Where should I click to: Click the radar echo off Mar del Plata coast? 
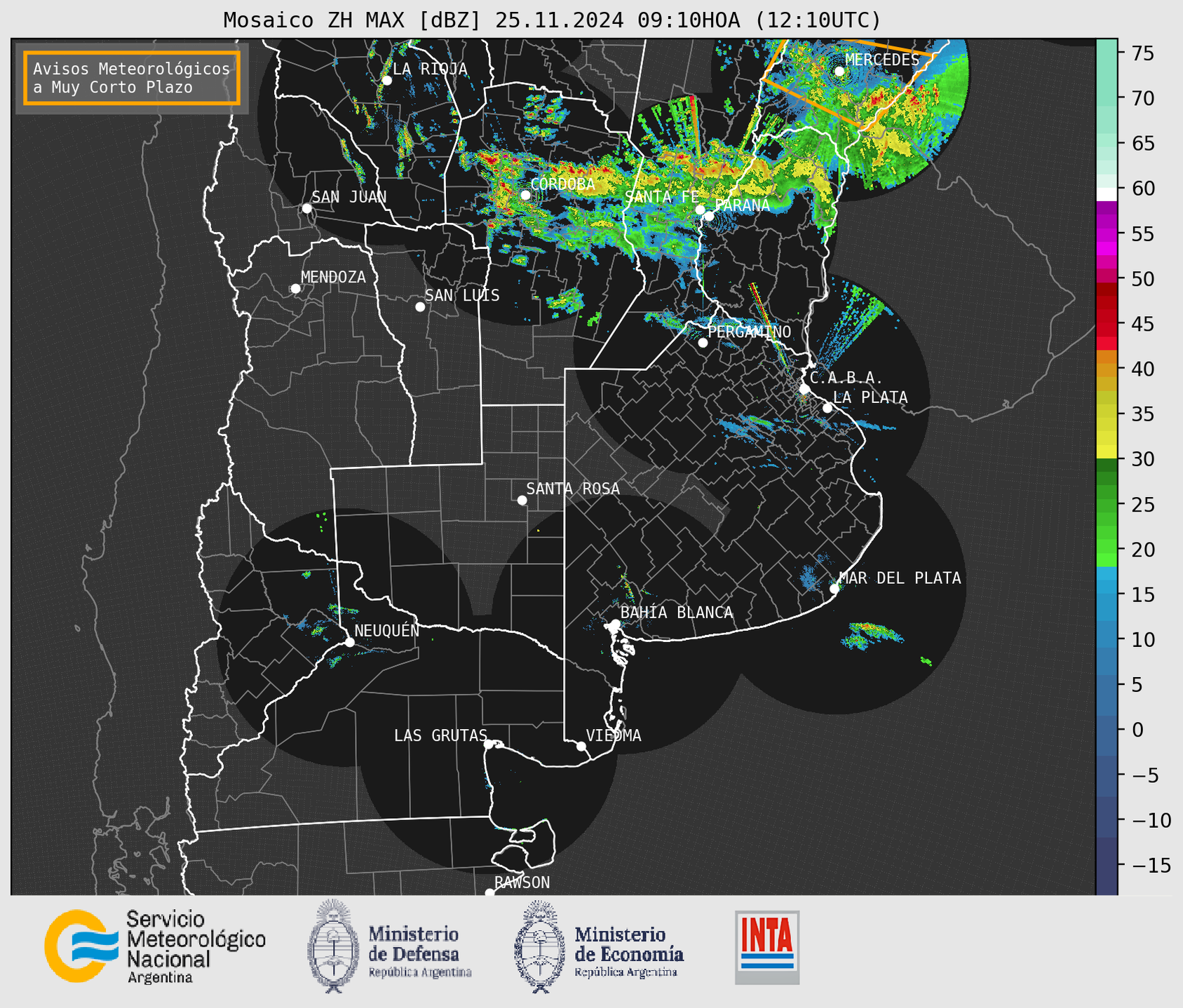pyautogui.click(x=873, y=635)
